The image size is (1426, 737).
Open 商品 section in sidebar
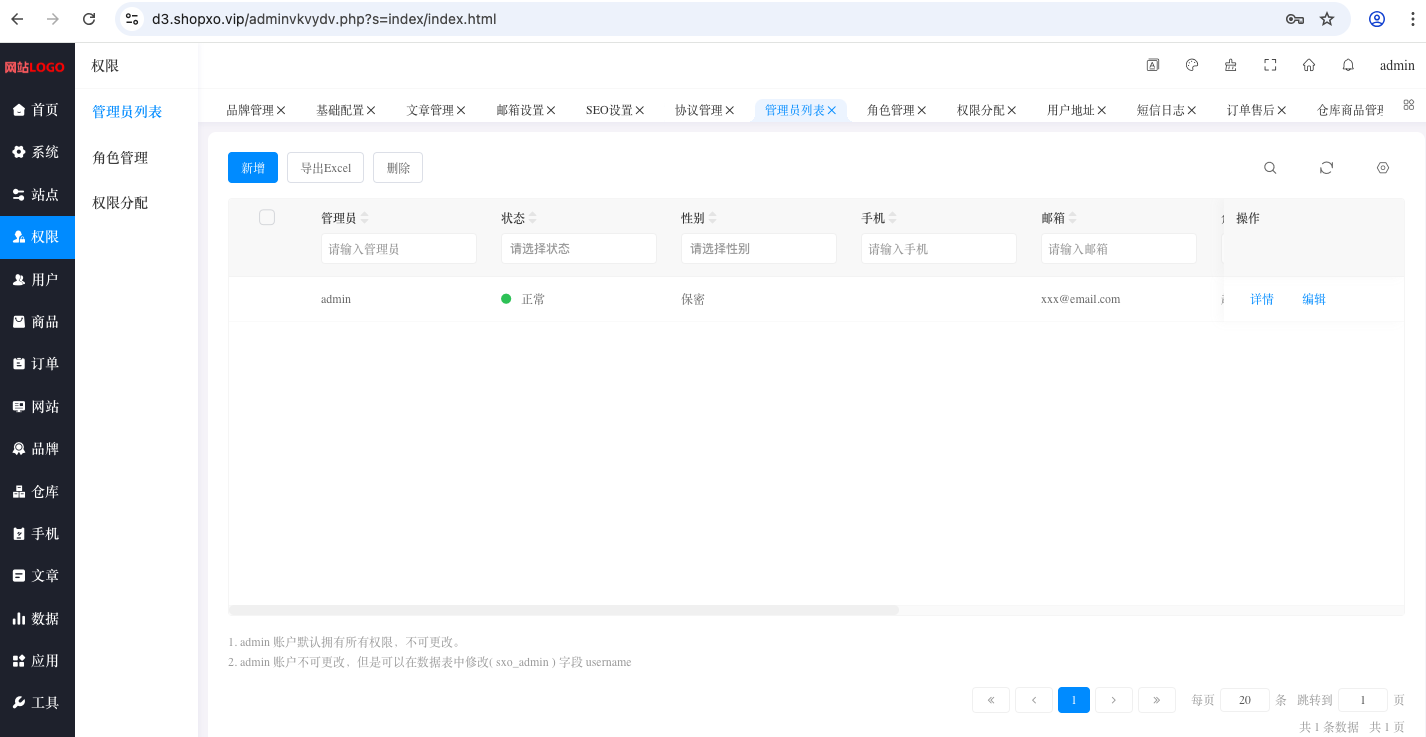37,322
